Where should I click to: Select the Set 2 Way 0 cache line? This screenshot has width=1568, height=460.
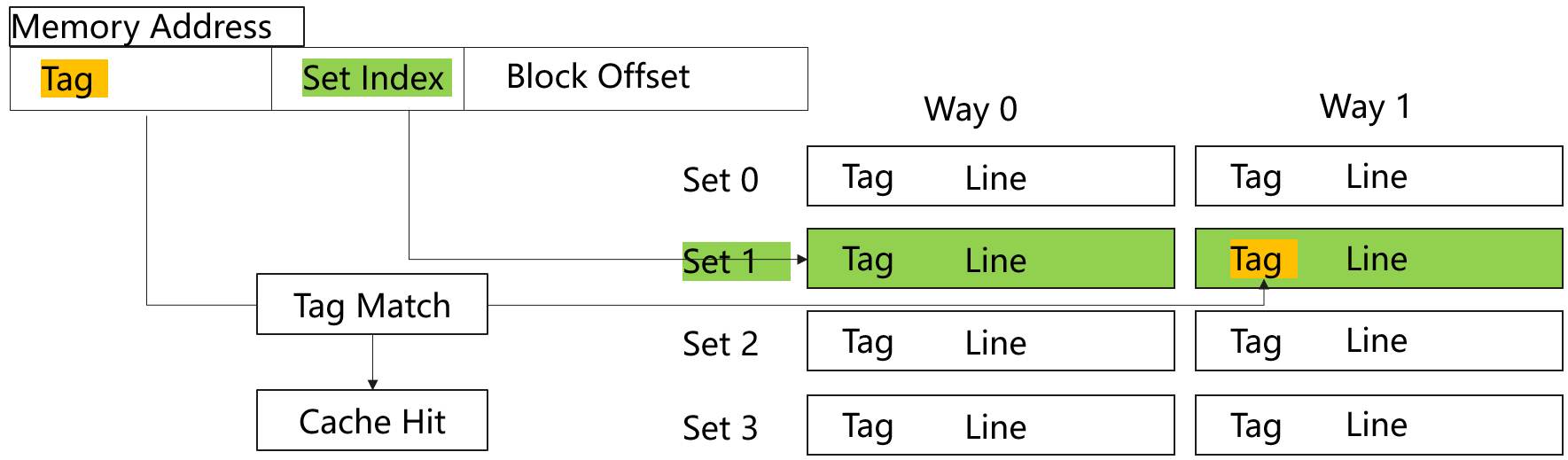tap(990, 341)
